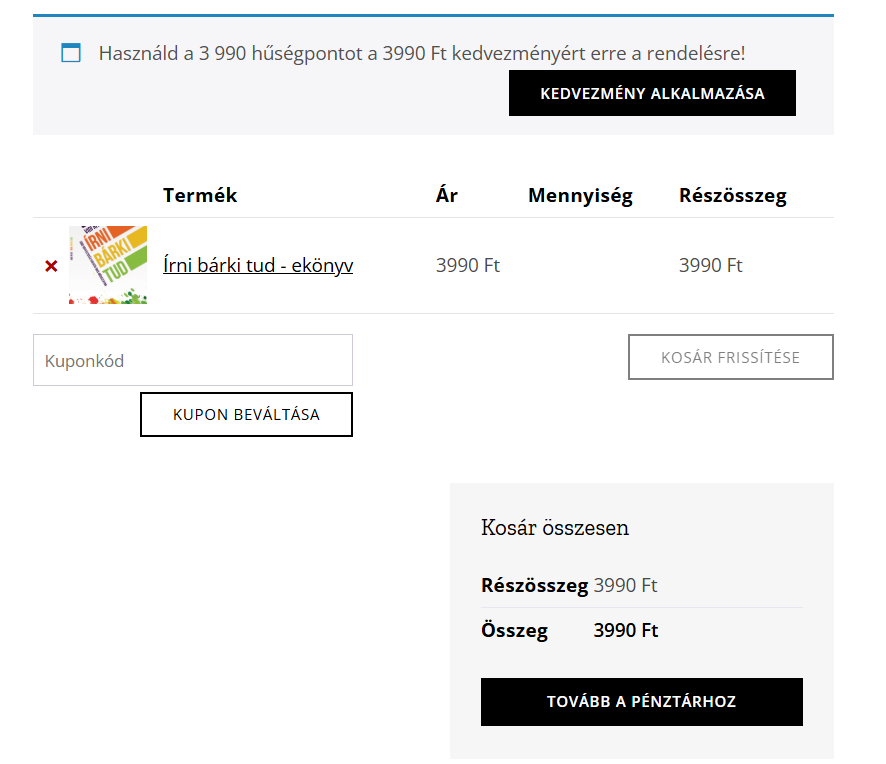Click the 3990 Ft price in the cart row
The image size is (886, 764).
tap(467, 265)
